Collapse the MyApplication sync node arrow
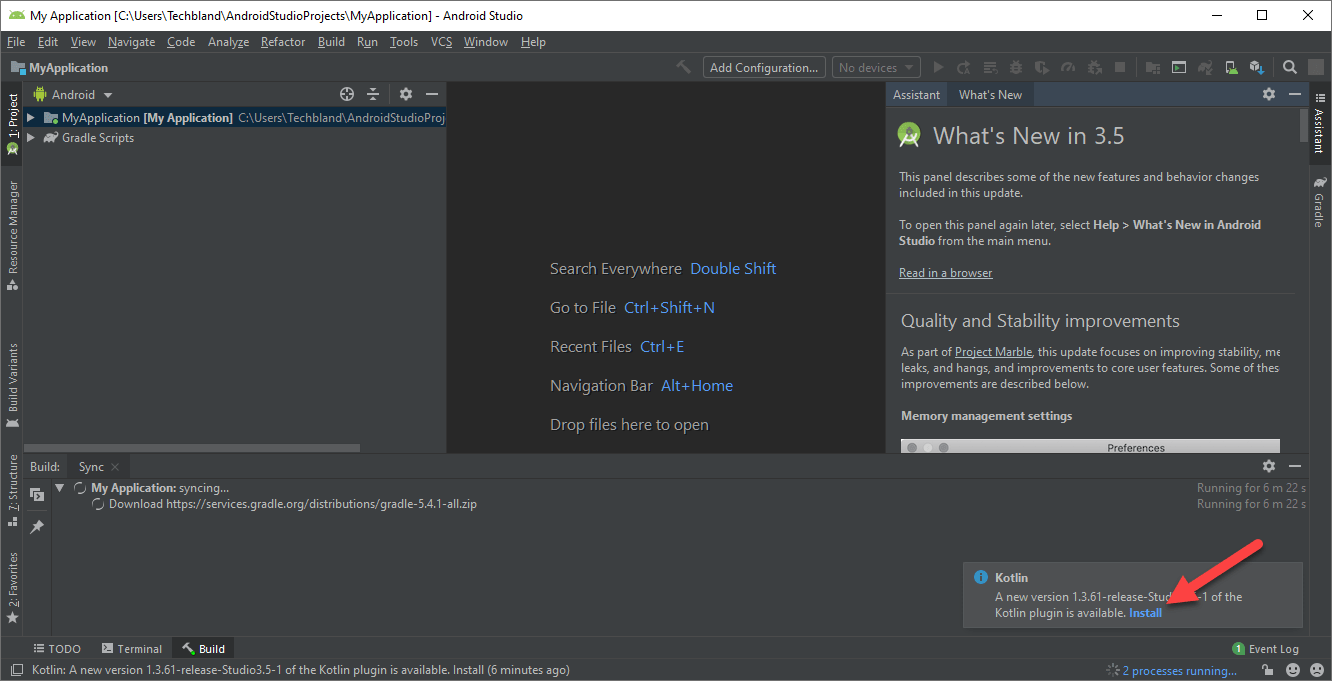The height and width of the screenshot is (681, 1332). [59, 488]
